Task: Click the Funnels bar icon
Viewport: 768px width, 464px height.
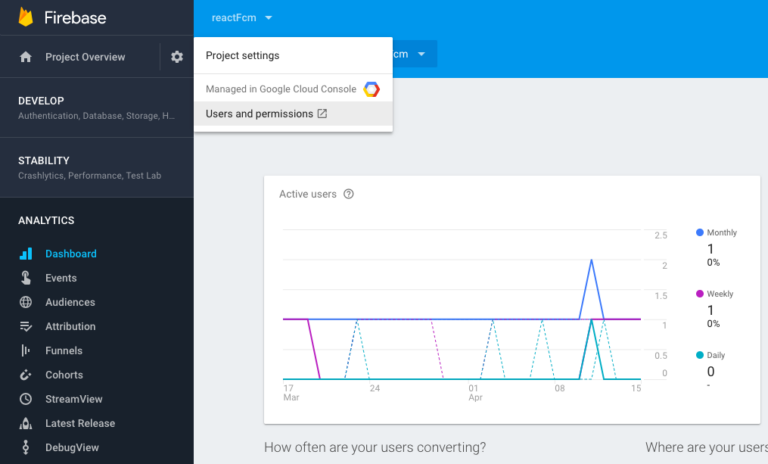Action: point(26,351)
